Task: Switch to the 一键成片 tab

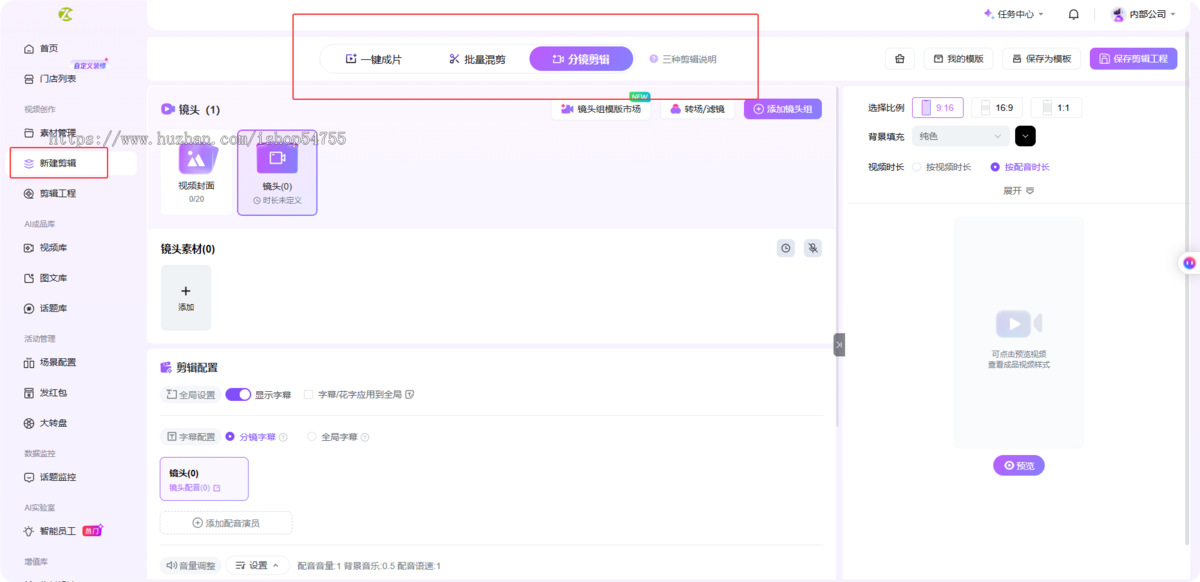Action: coord(373,59)
